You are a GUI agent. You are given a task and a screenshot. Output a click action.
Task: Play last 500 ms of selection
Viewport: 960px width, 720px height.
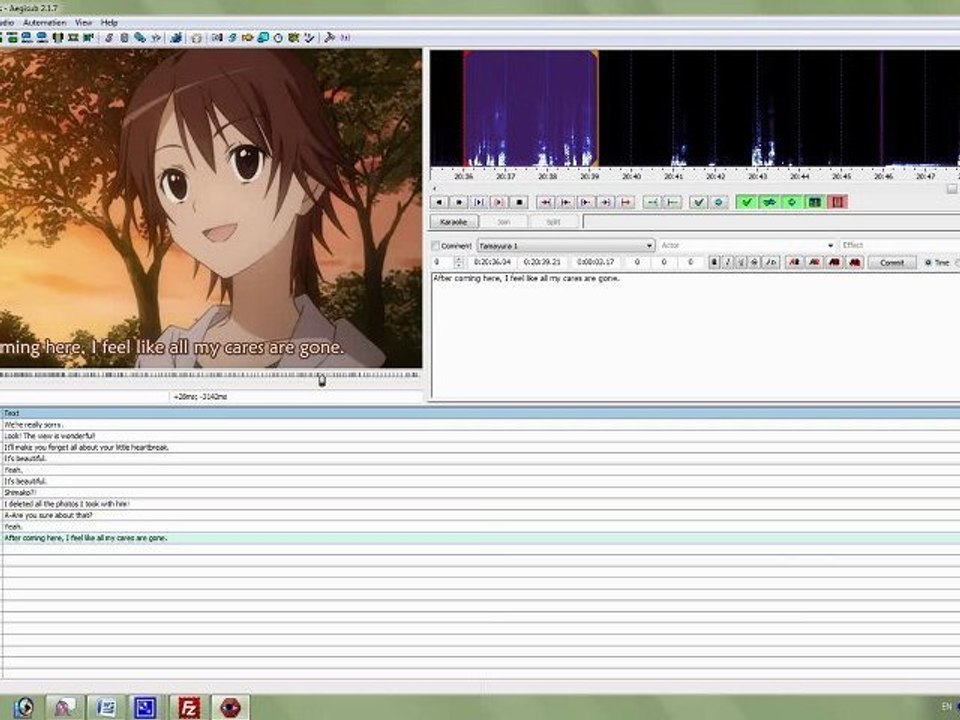[606, 202]
